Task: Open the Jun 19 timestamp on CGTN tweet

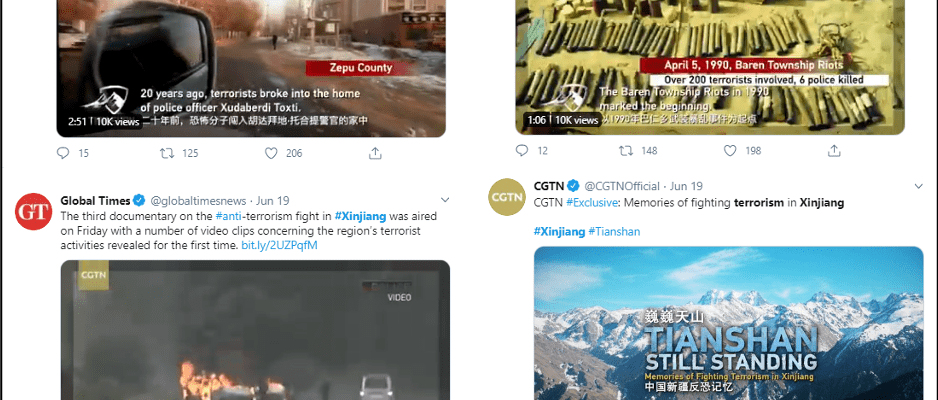Action: 686,186
